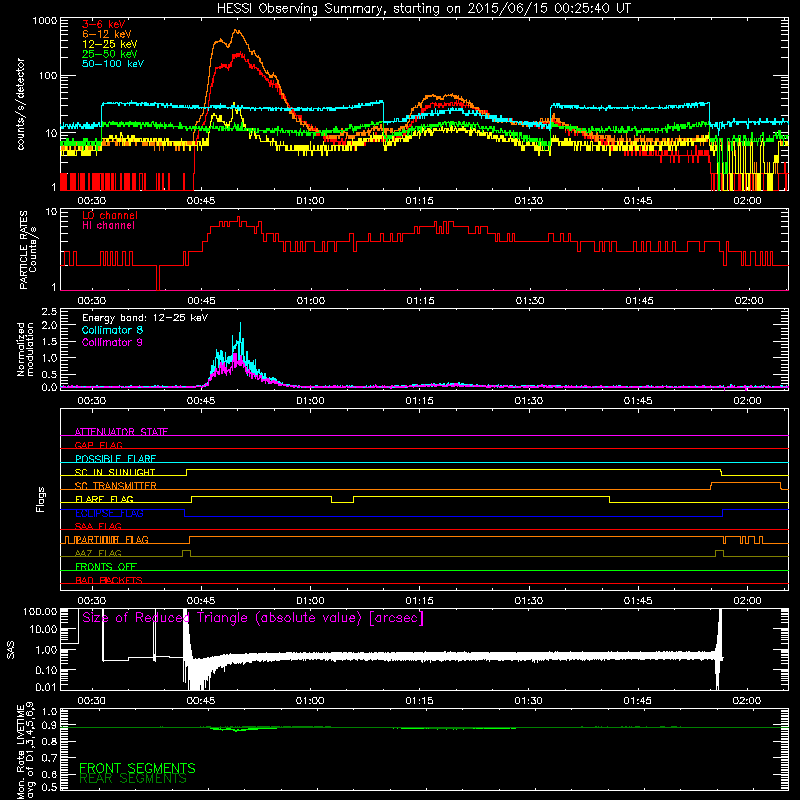Click the 'REAR SEGMENTS' legend entry
Screen dimensions: 800x800
click(x=133, y=779)
